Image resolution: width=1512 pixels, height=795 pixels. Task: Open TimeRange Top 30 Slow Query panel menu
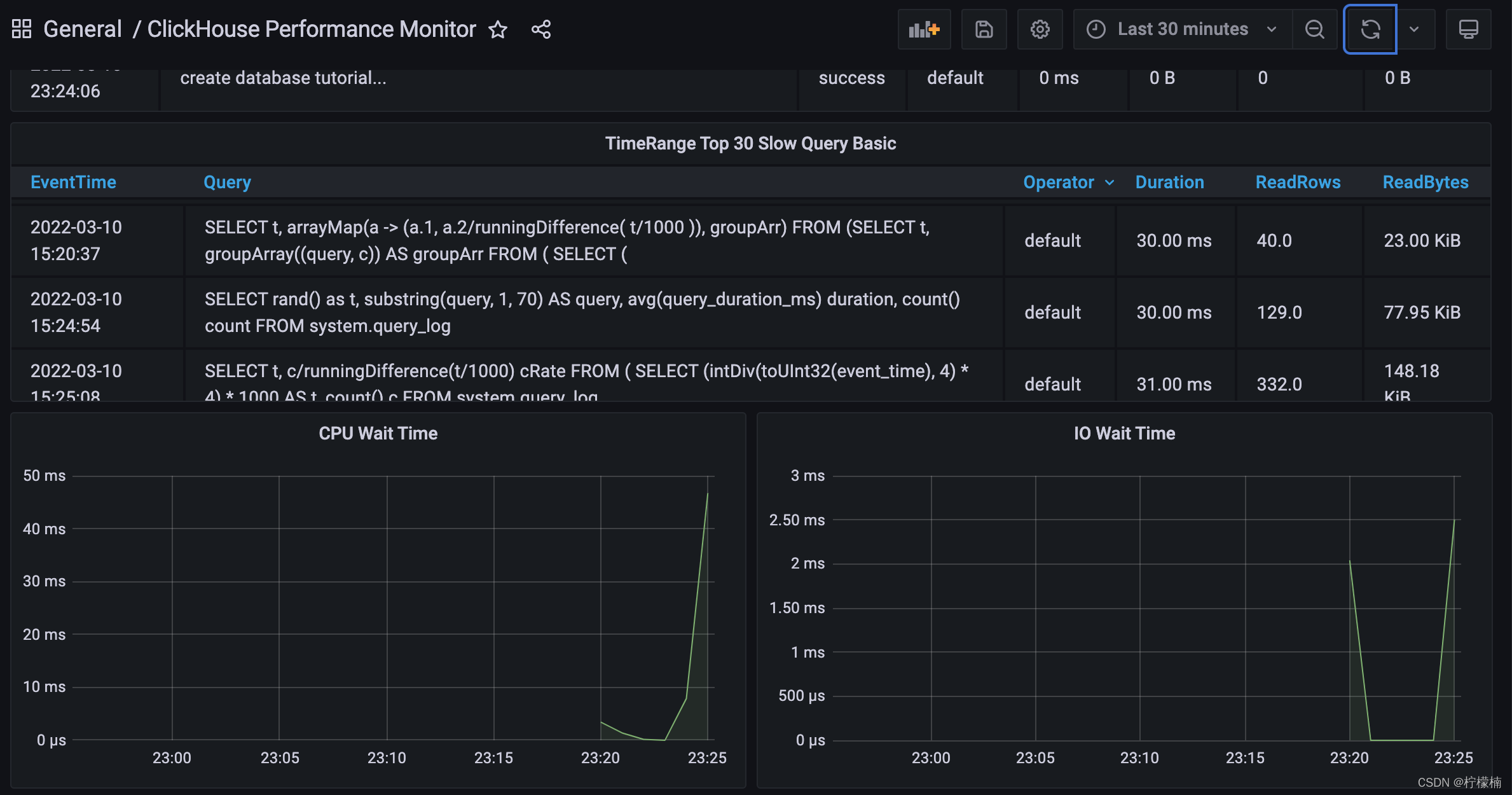pos(750,144)
